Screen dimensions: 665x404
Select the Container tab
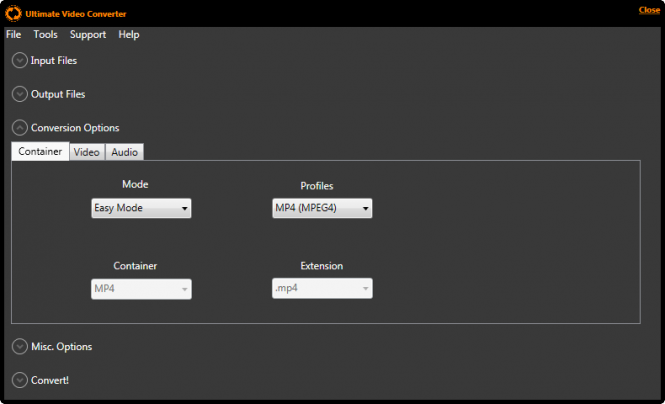click(40, 151)
